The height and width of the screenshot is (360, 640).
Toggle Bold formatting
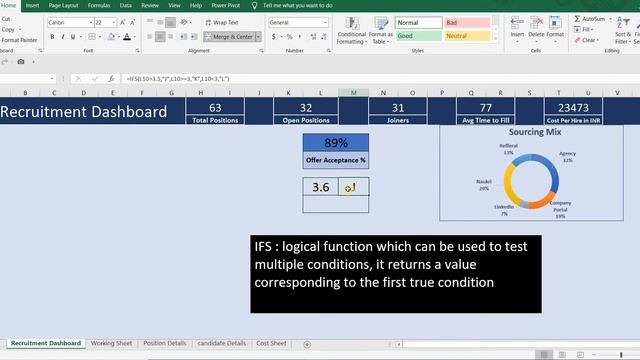point(52,37)
